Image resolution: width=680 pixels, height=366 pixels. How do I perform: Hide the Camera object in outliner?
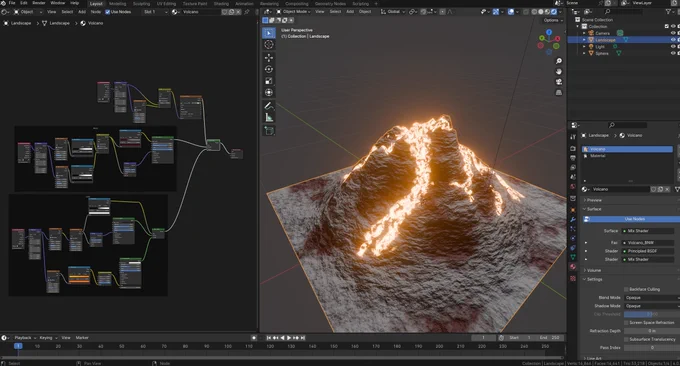[x=673, y=33]
